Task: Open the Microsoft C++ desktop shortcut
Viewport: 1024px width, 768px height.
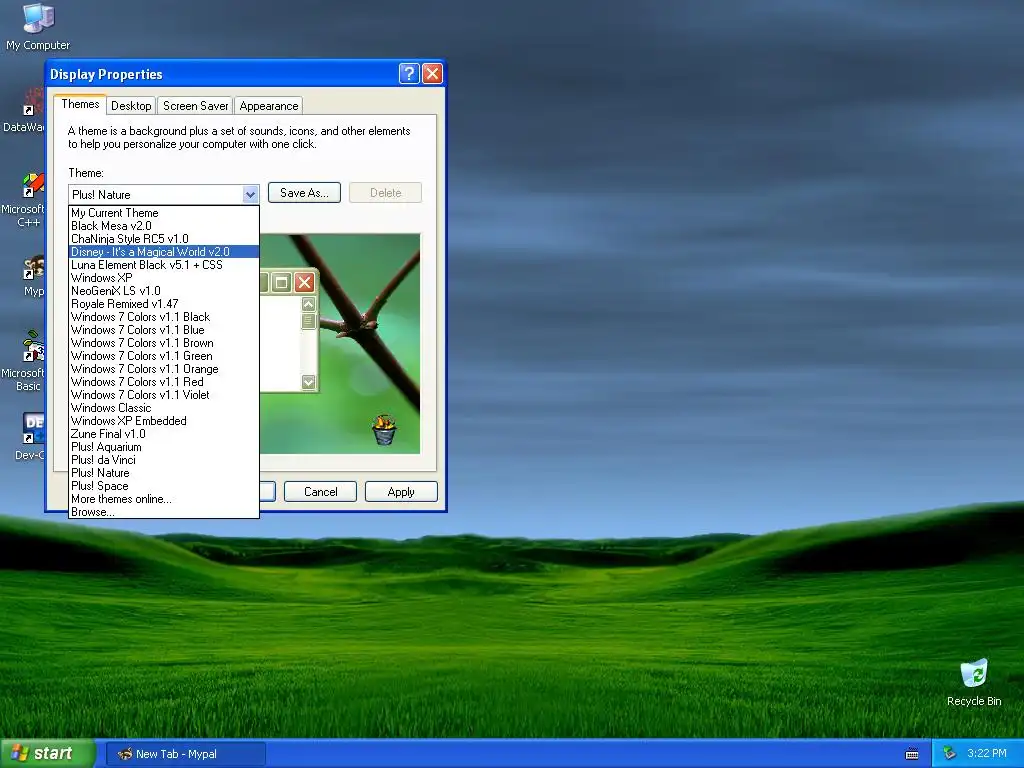Action: click(33, 184)
